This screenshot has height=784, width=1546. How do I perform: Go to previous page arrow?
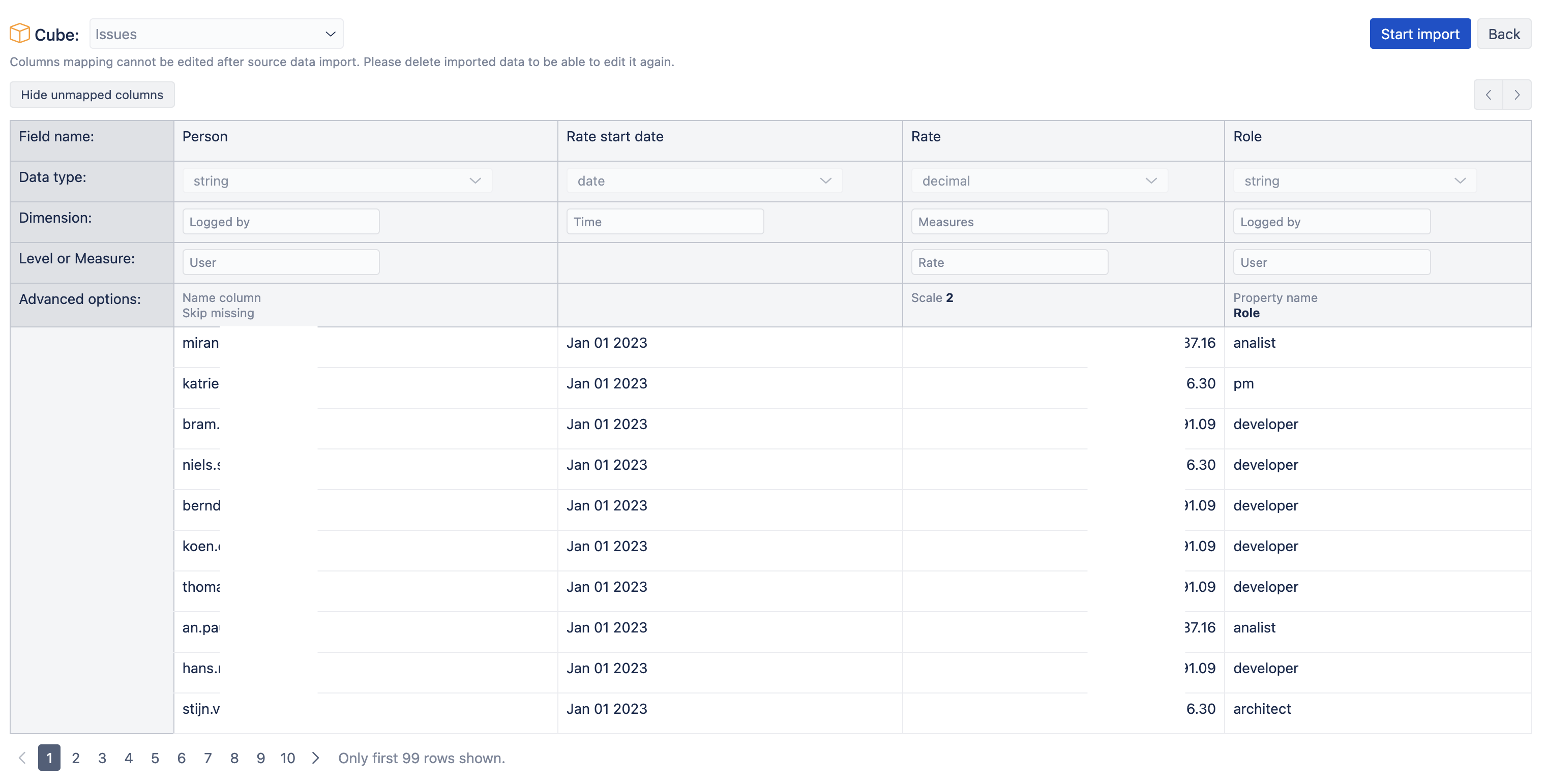pyautogui.click(x=22, y=758)
